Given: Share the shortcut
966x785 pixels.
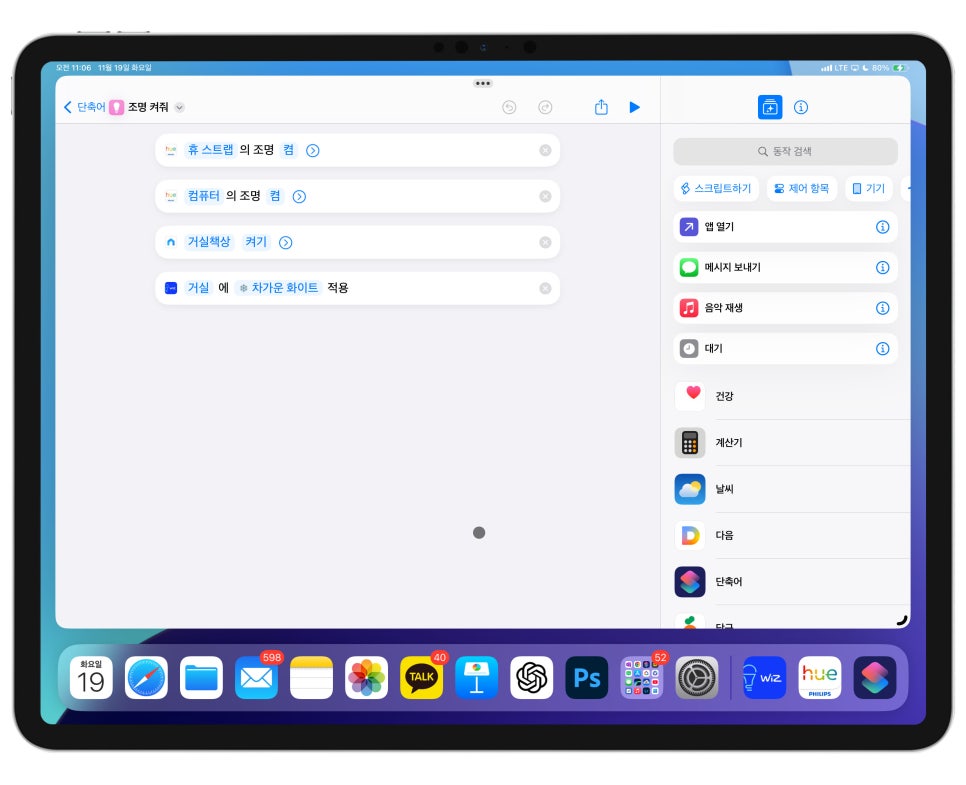Looking at the screenshot, I should [x=601, y=107].
